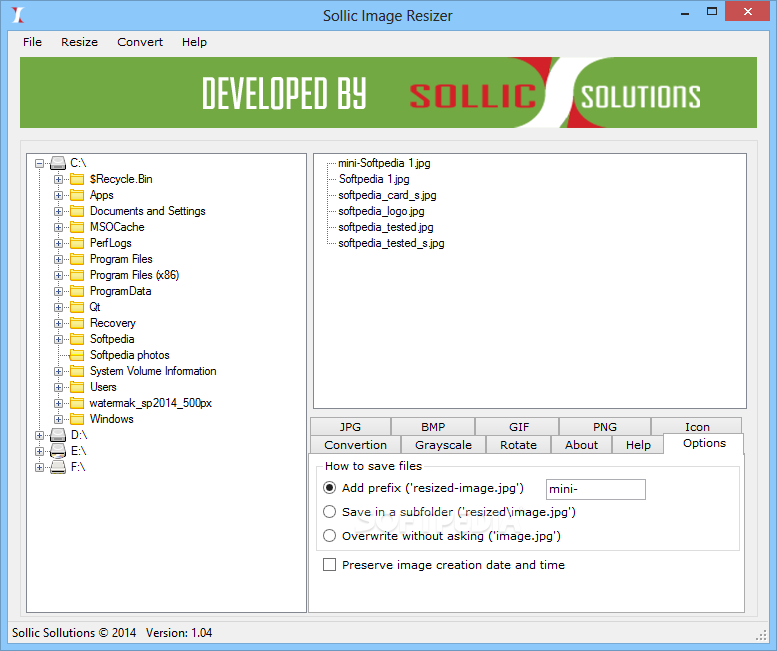777x651 pixels.
Task: Open the Grayscale tab
Action: coord(444,445)
